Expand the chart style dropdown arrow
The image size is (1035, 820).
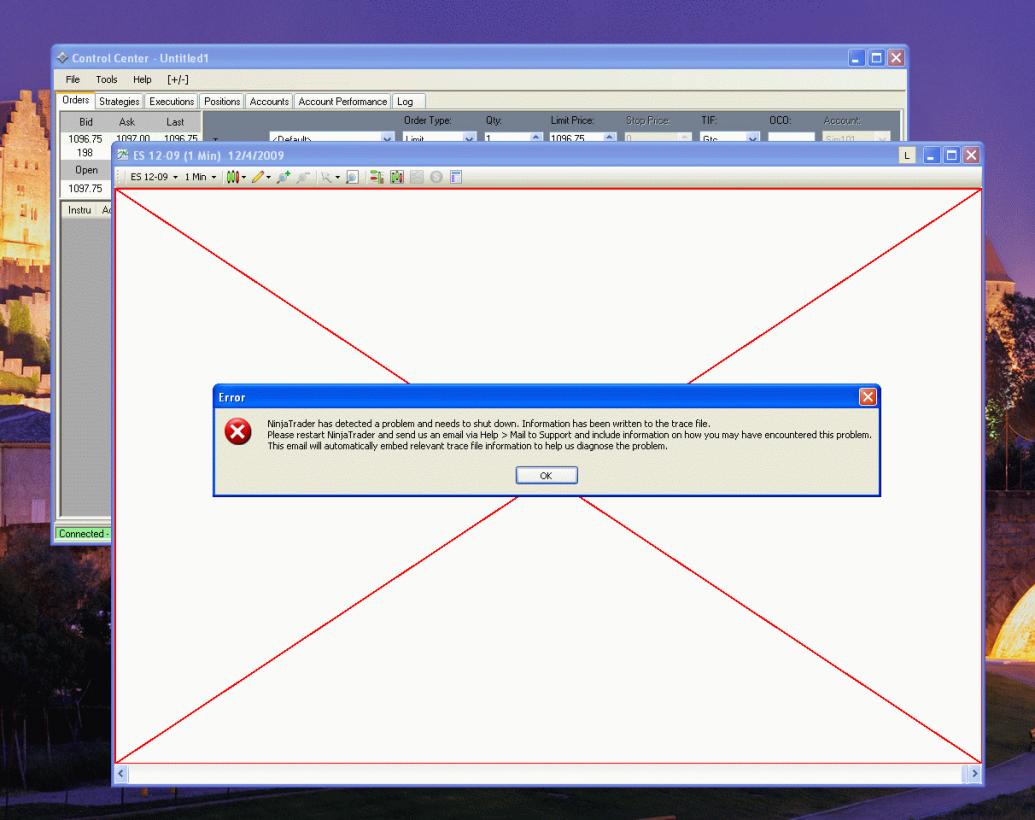click(244, 178)
